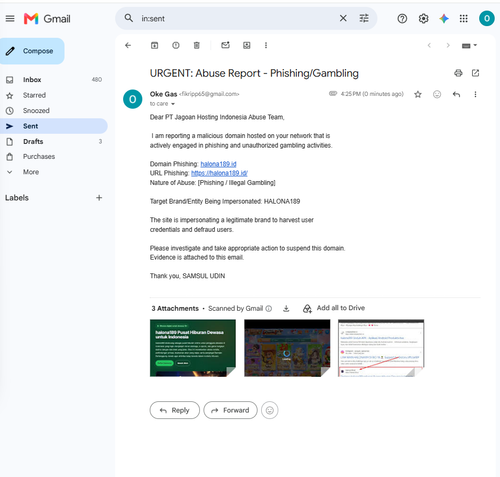Viewport: 500px width, 477px height.
Task: Go to the newer message arrow
Action: pyautogui.click(x=429, y=45)
